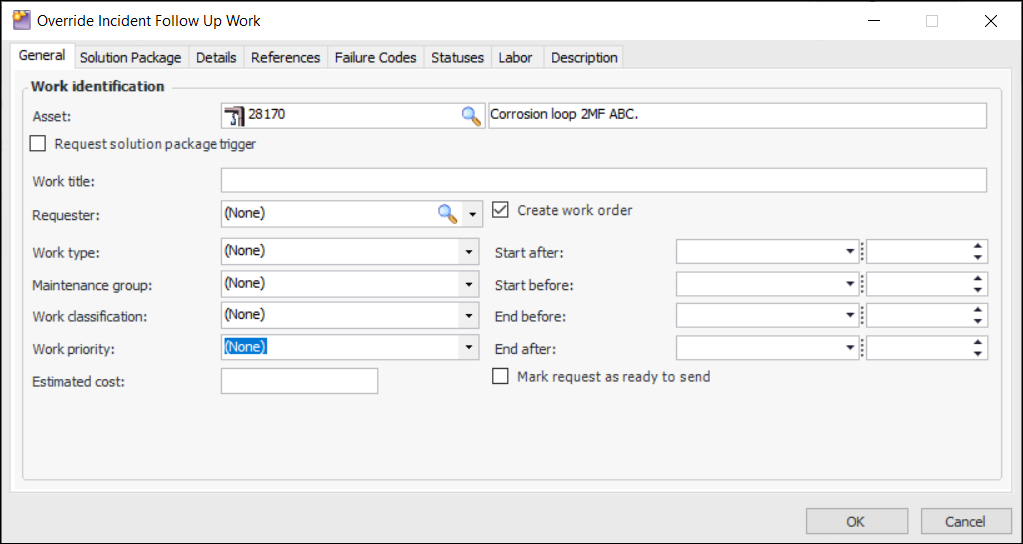1023x544 pixels.
Task: Expand the Work priority dropdown
Action: click(469, 348)
